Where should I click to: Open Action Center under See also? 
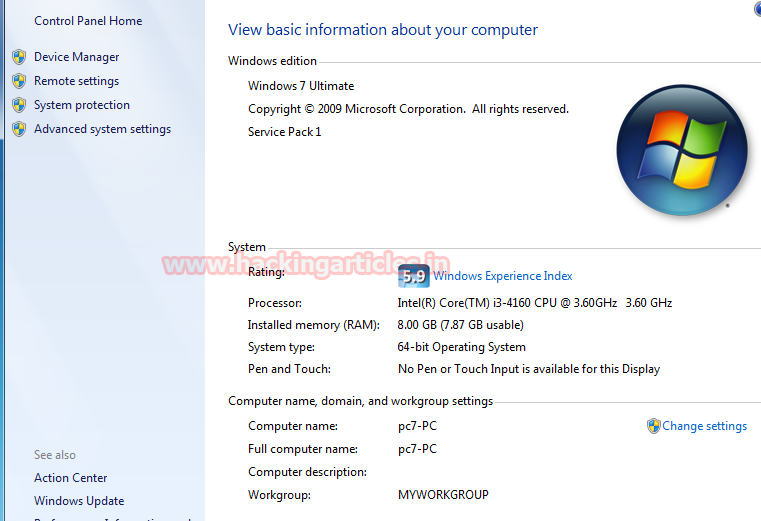[70, 478]
